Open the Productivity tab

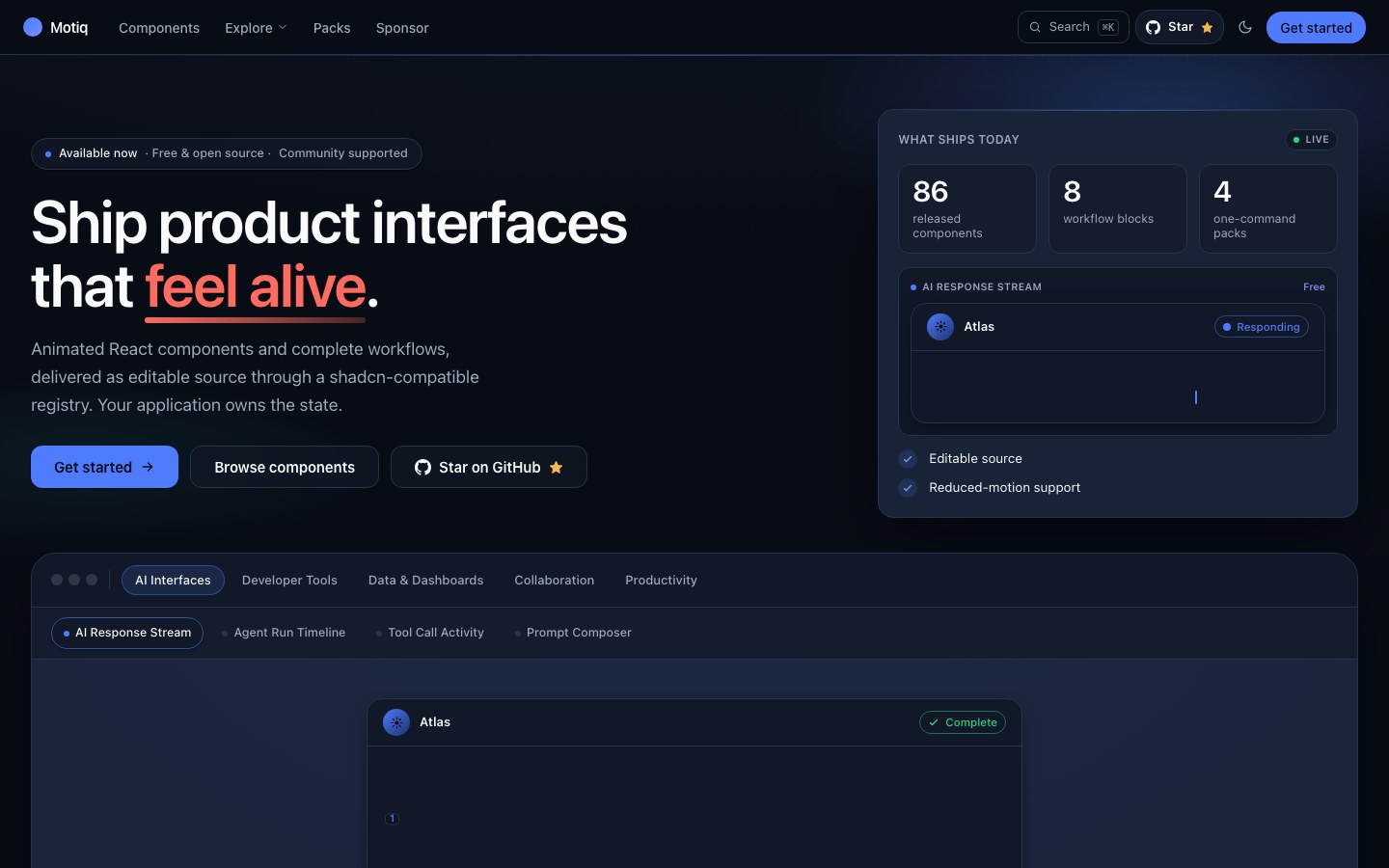click(661, 580)
